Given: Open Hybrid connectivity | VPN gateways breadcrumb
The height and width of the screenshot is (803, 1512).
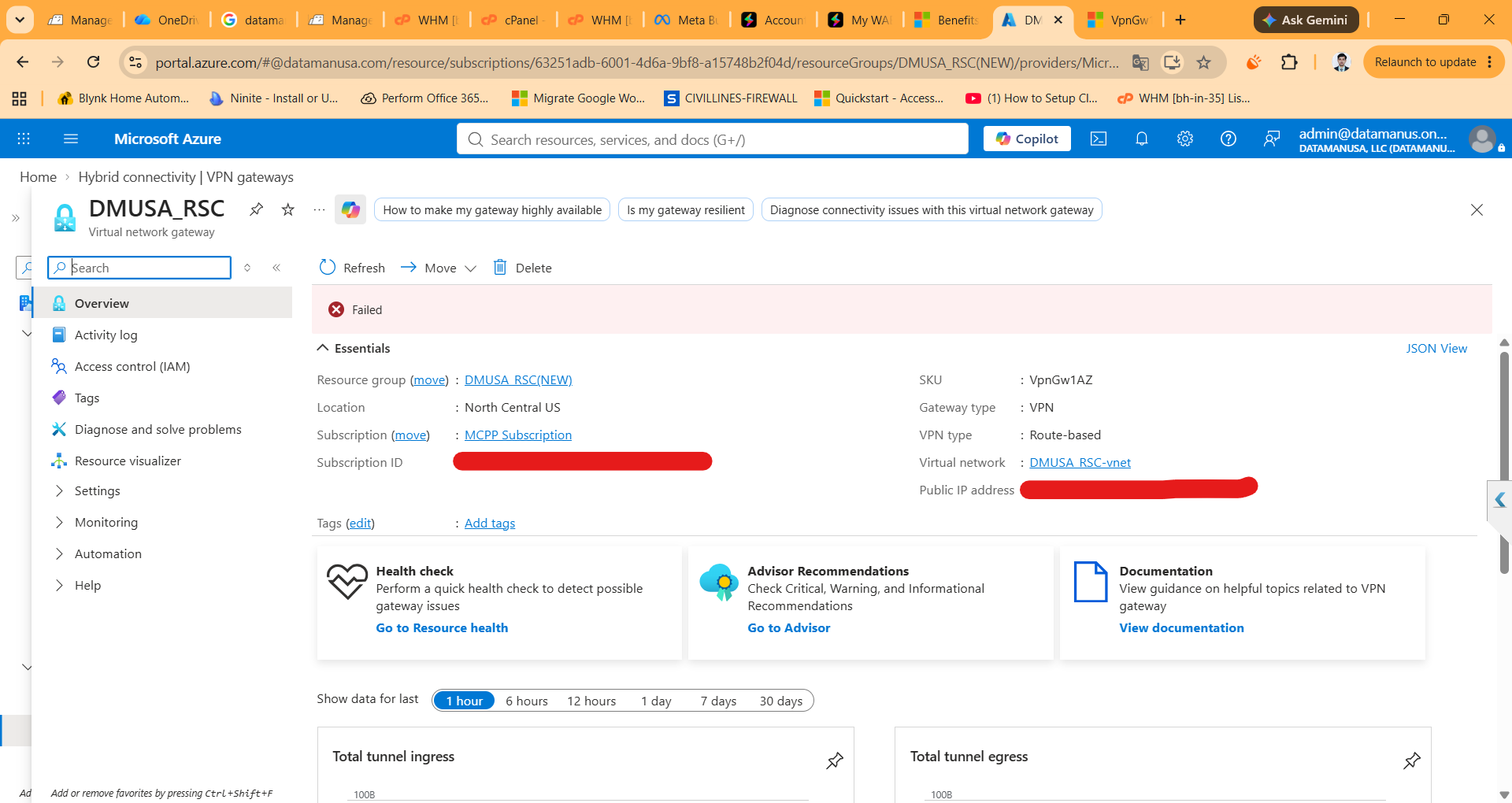Looking at the screenshot, I should pos(186,177).
